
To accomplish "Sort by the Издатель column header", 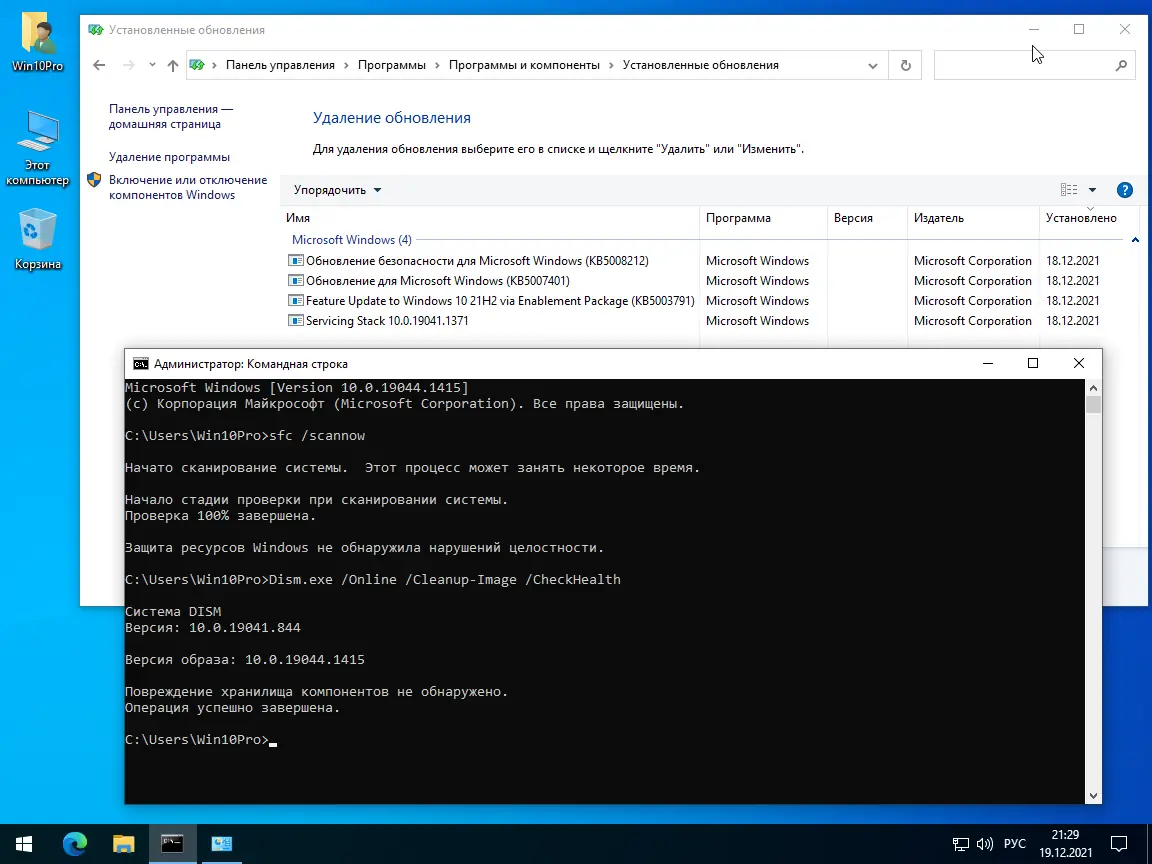I will click(973, 218).
